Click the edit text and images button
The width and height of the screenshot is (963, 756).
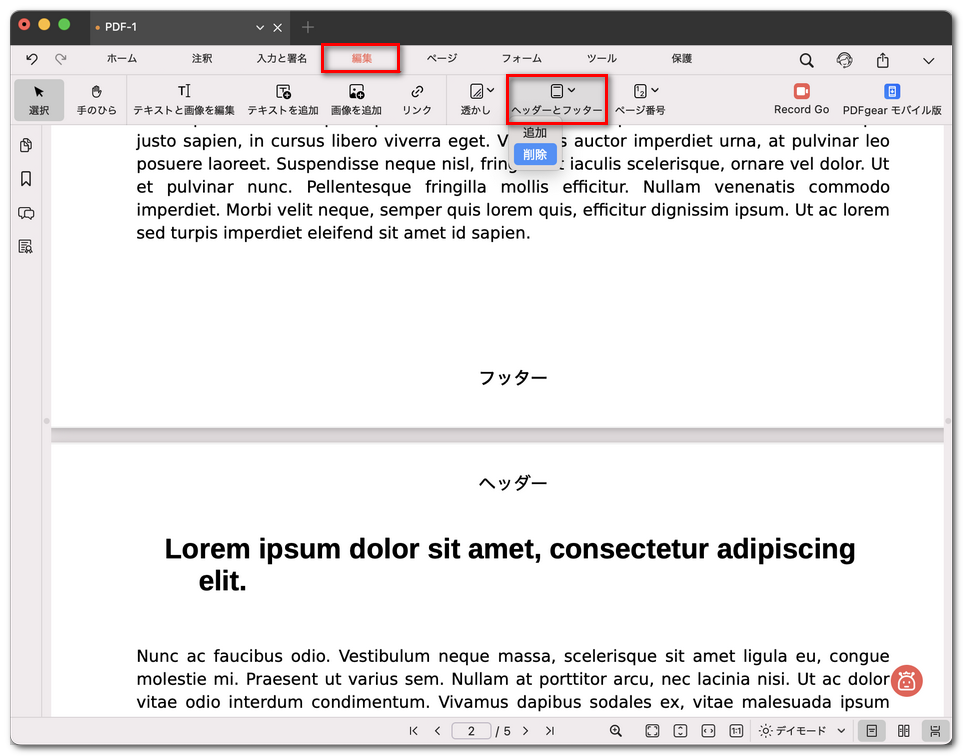184,99
